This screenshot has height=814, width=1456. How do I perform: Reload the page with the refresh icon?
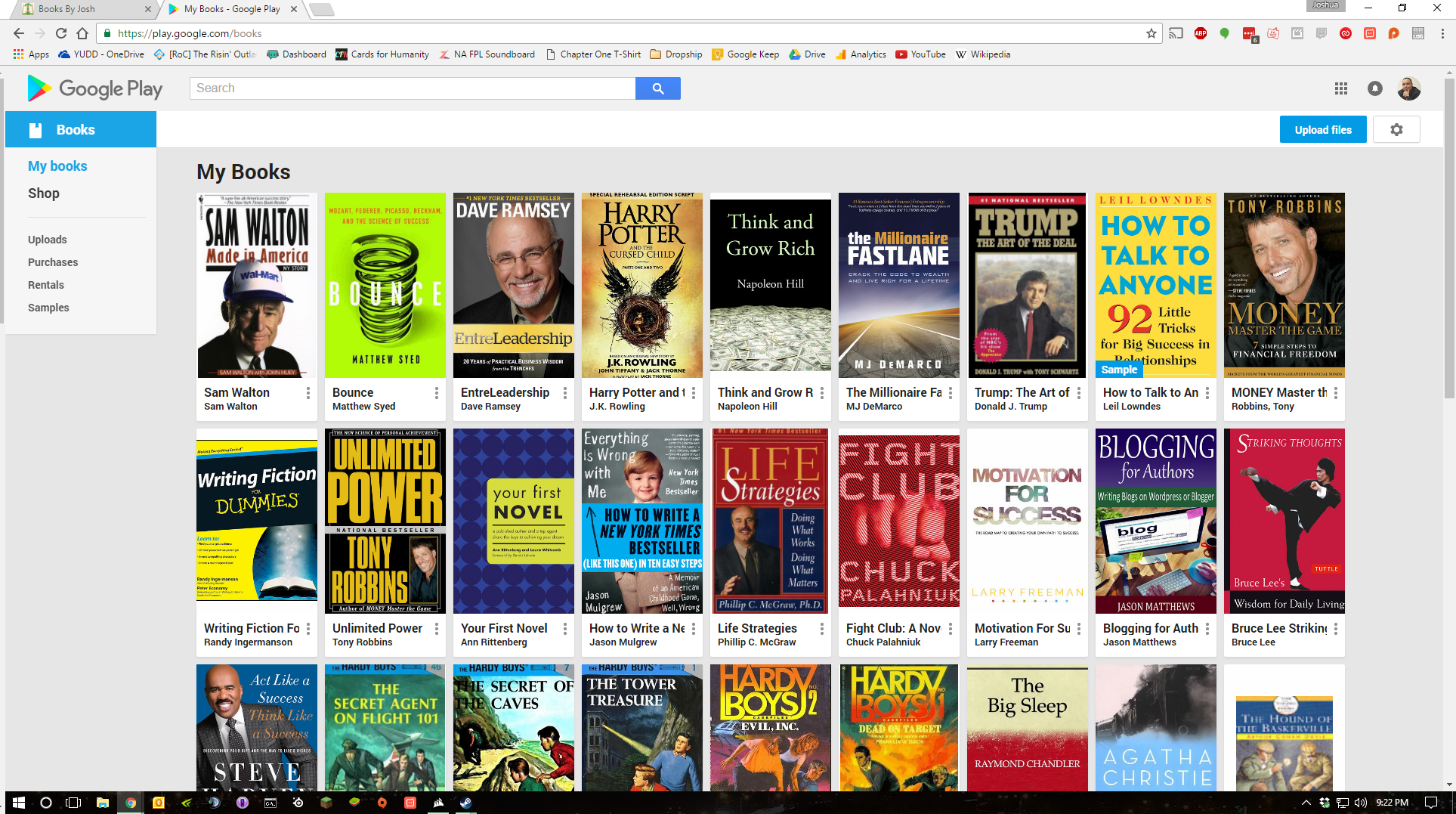point(61,33)
